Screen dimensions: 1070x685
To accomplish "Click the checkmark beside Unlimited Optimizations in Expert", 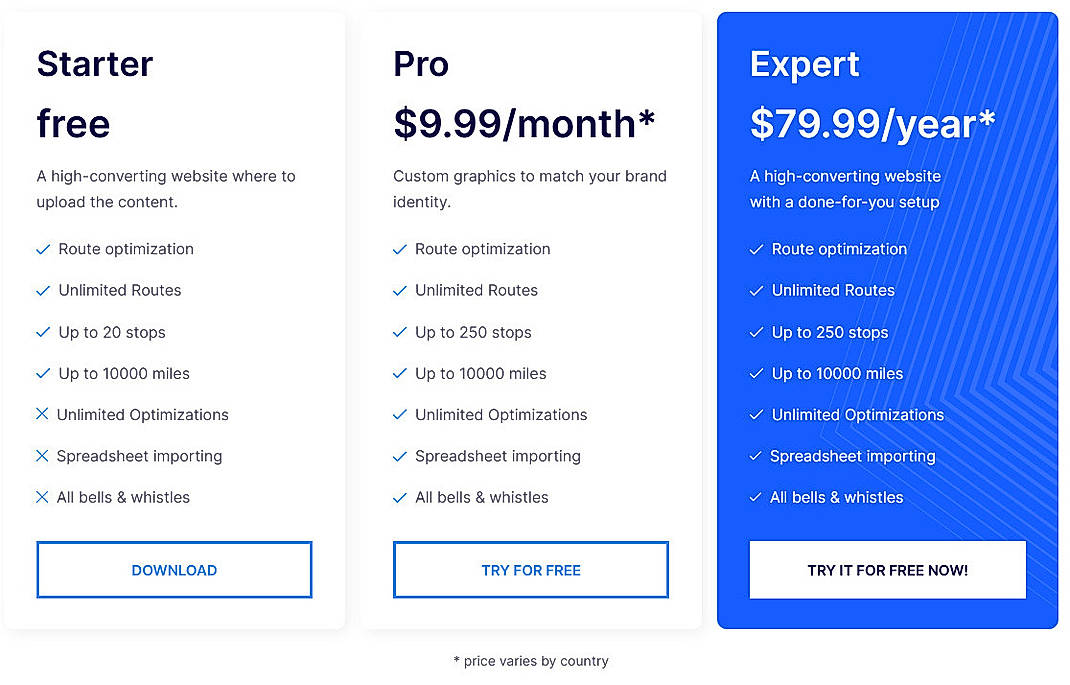I will click(757, 415).
